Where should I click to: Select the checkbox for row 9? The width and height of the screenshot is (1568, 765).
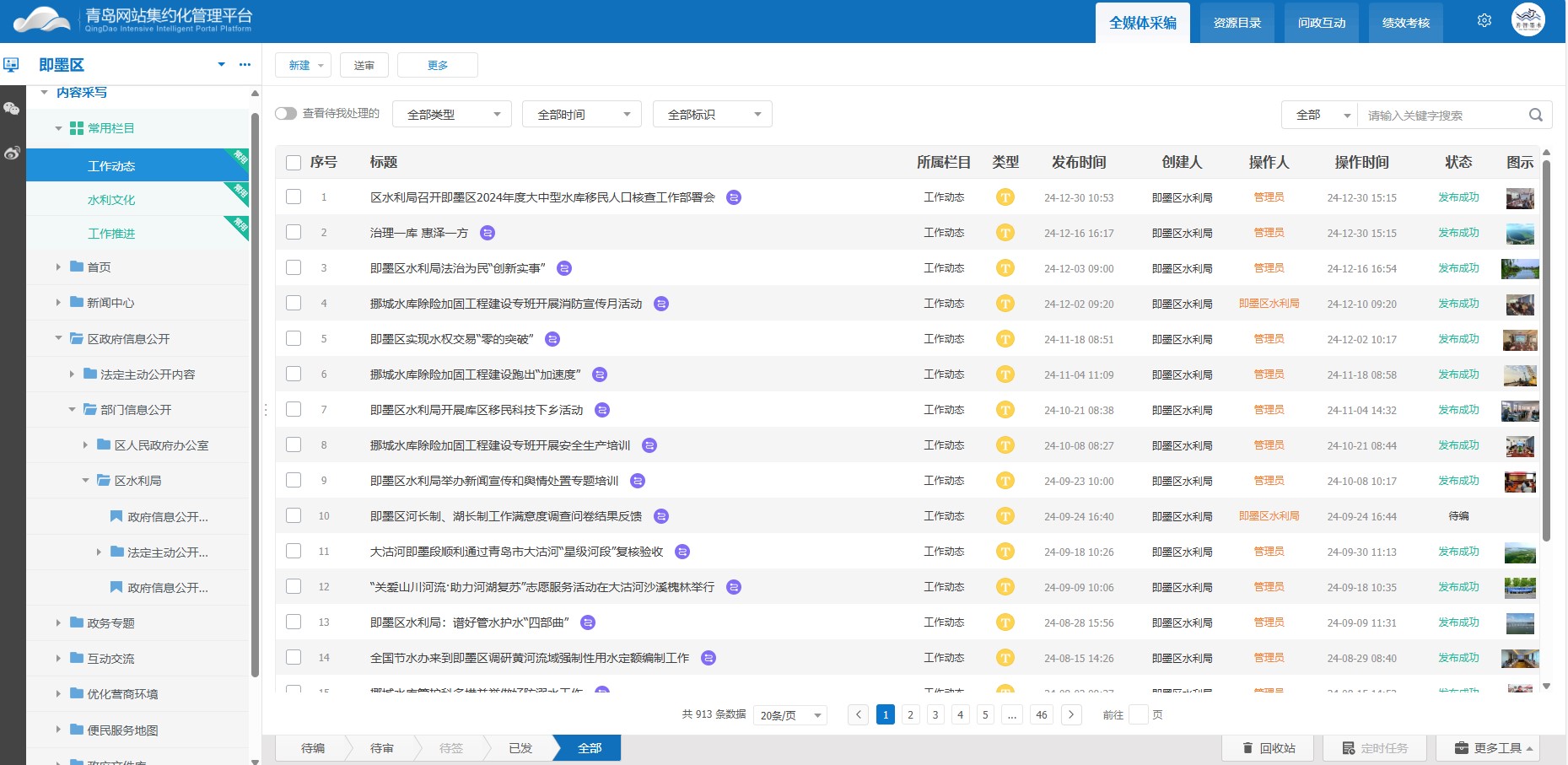(x=294, y=480)
